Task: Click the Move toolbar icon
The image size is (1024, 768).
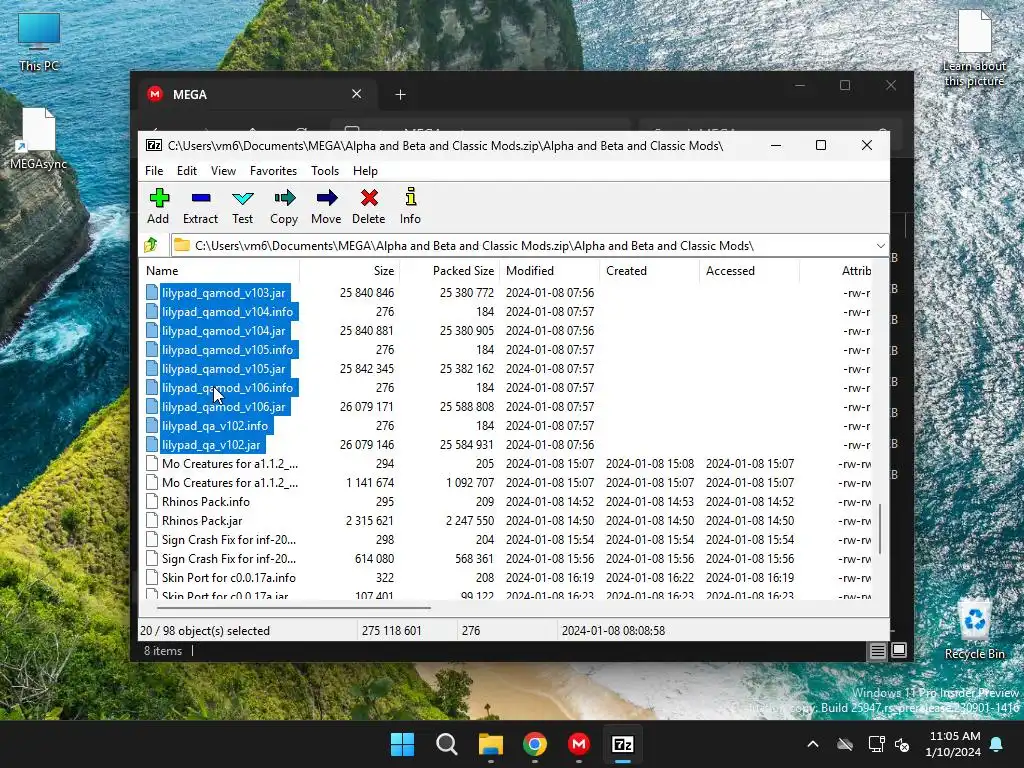Action: pos(327,198)
